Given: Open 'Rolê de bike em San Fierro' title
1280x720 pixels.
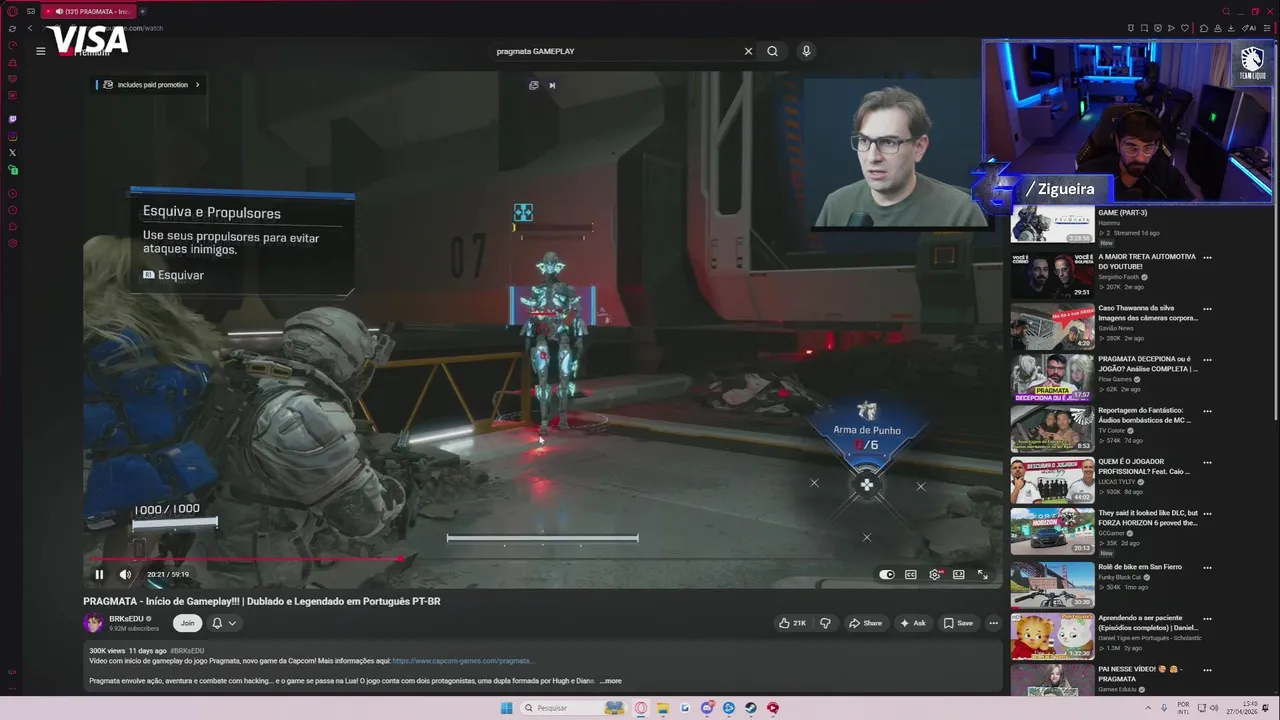Looking at the screenshot, I should tap(1140, 567).
